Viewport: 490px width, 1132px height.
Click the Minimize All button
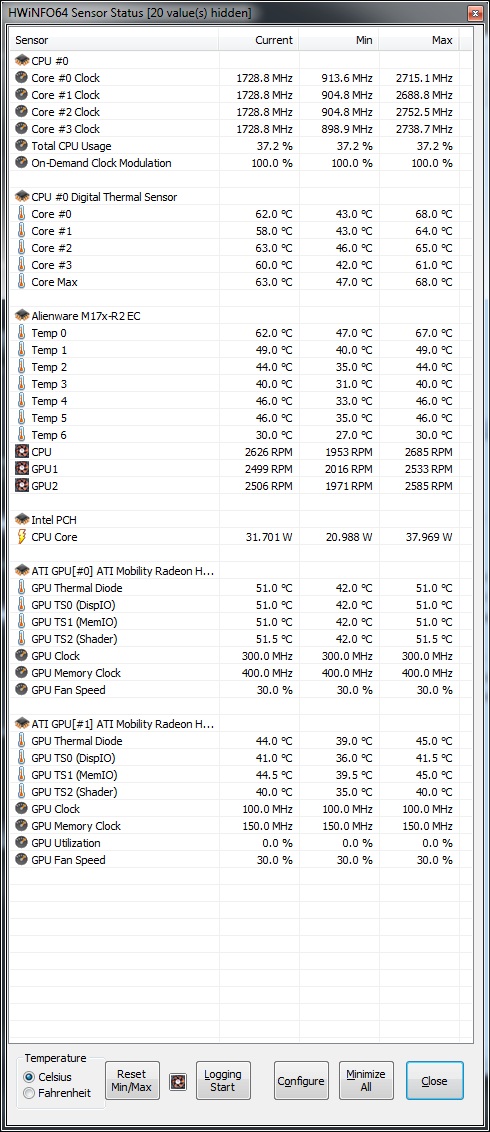pos(366,1081)
